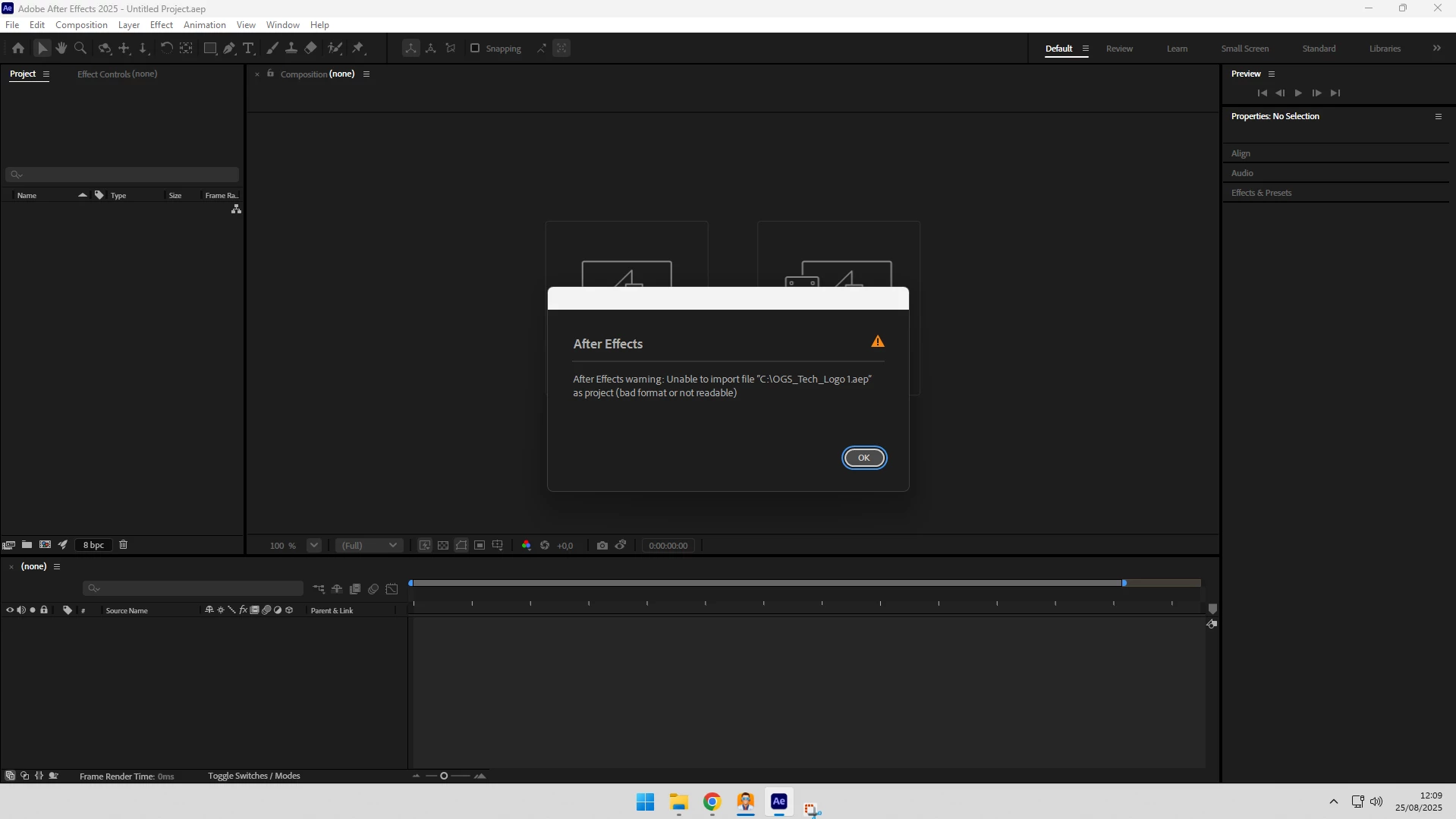
Task: Expand more workspaces chevron
Action: (1437, 49)
